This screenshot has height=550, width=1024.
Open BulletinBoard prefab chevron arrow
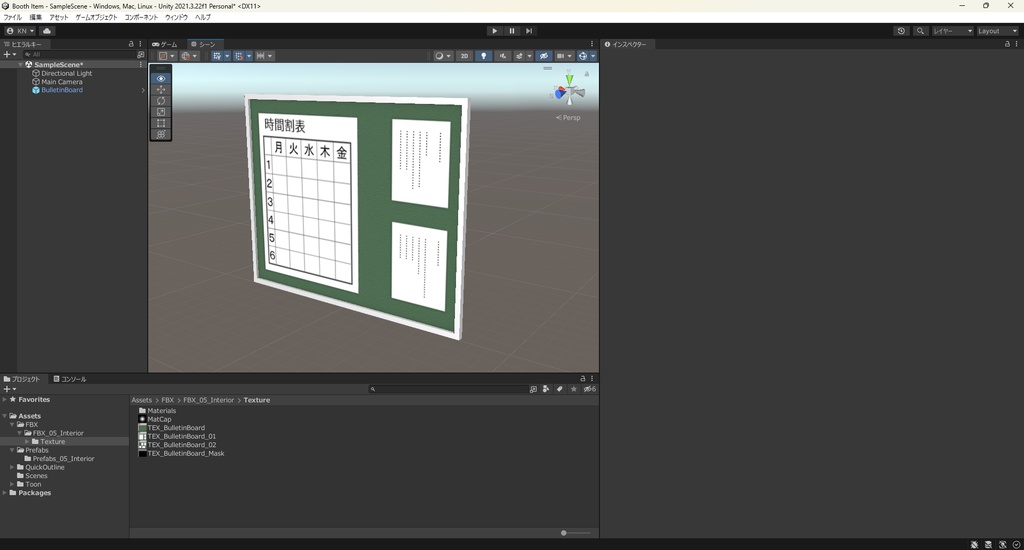pos(143,90)
